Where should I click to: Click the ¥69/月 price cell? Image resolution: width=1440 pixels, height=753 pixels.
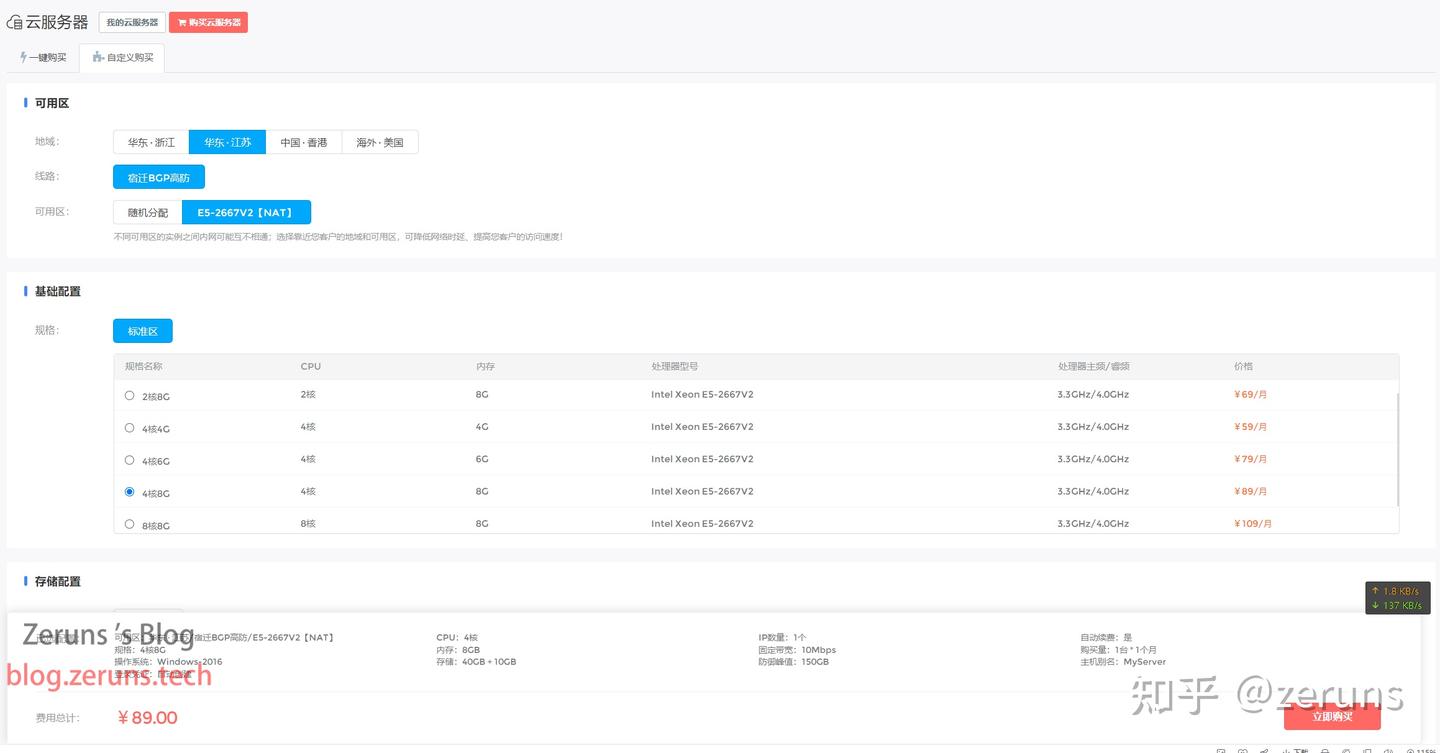pos(1251,395)
